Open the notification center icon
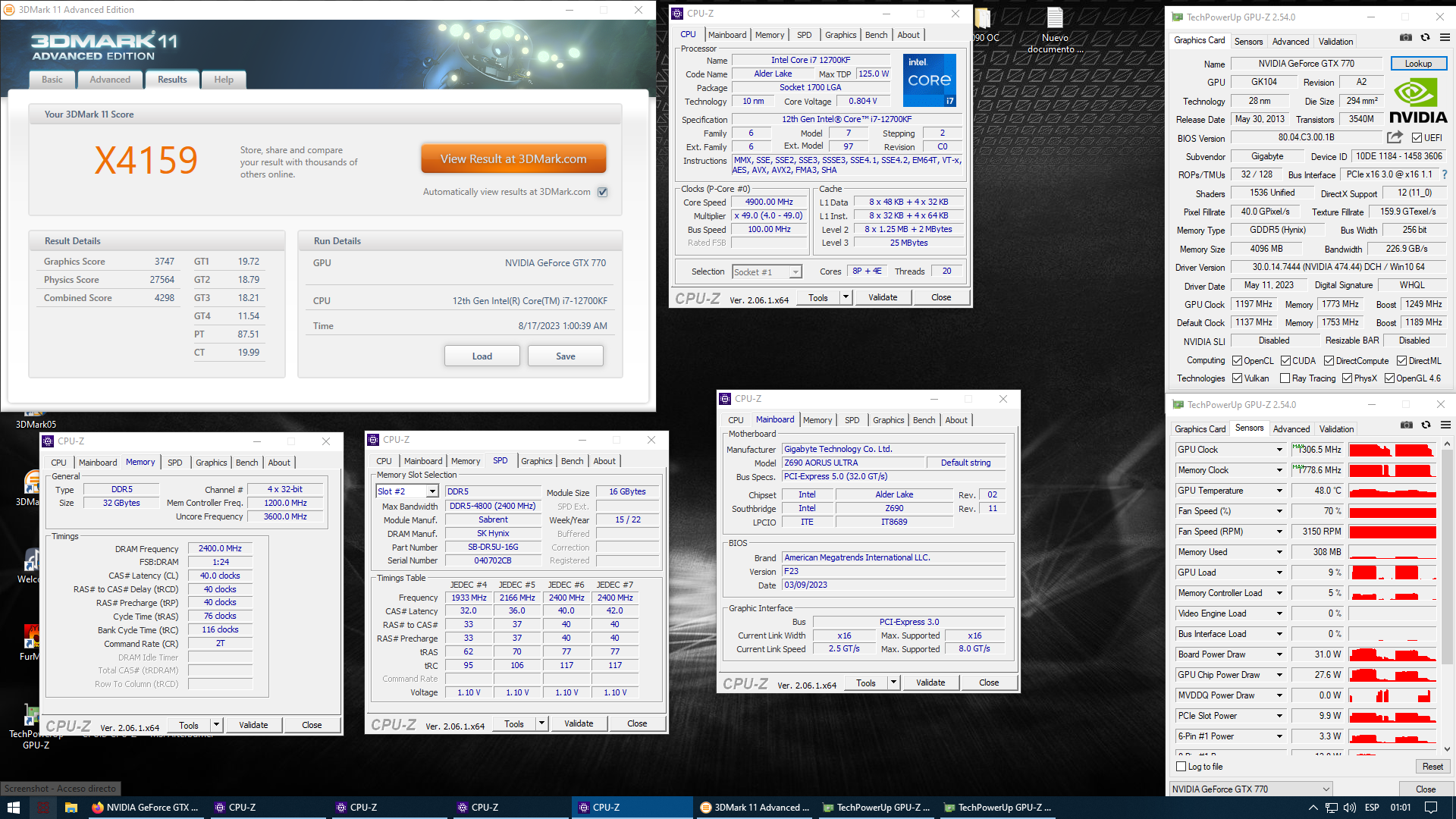This screenshot has height=819, width=1456. (1431, 808)
